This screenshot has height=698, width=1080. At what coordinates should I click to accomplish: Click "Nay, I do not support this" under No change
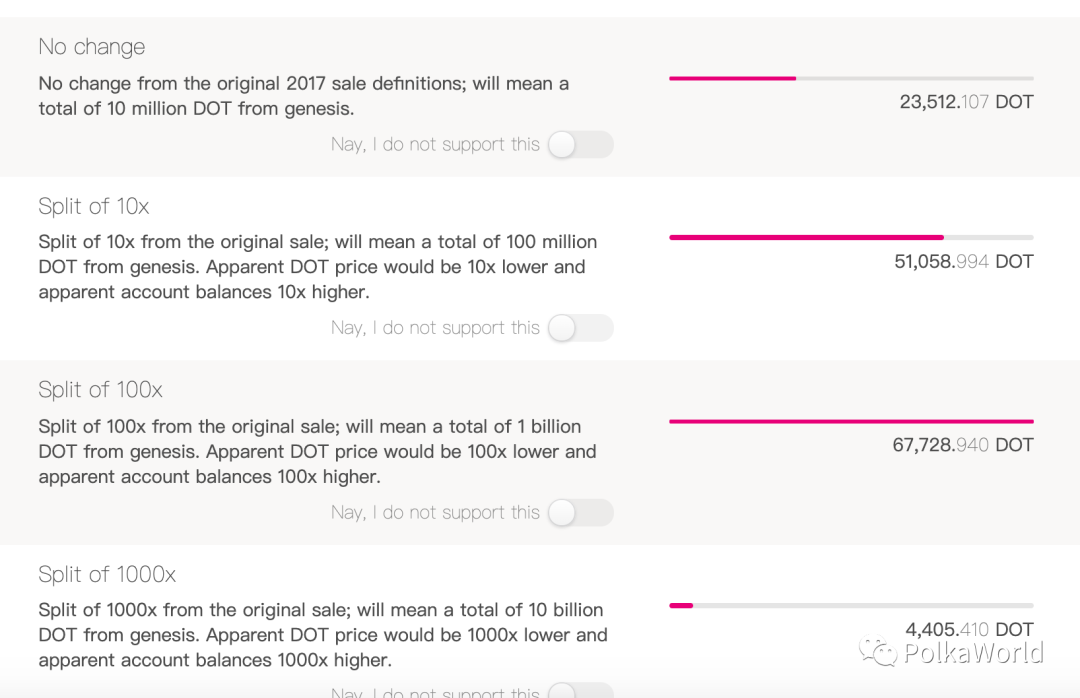[435, 145]
